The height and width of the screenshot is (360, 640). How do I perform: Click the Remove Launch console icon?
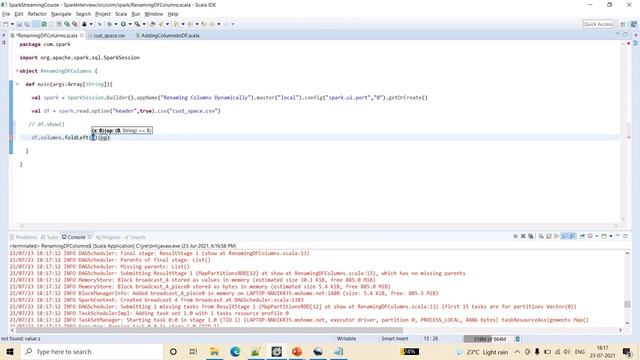click(x=523, y=236)
